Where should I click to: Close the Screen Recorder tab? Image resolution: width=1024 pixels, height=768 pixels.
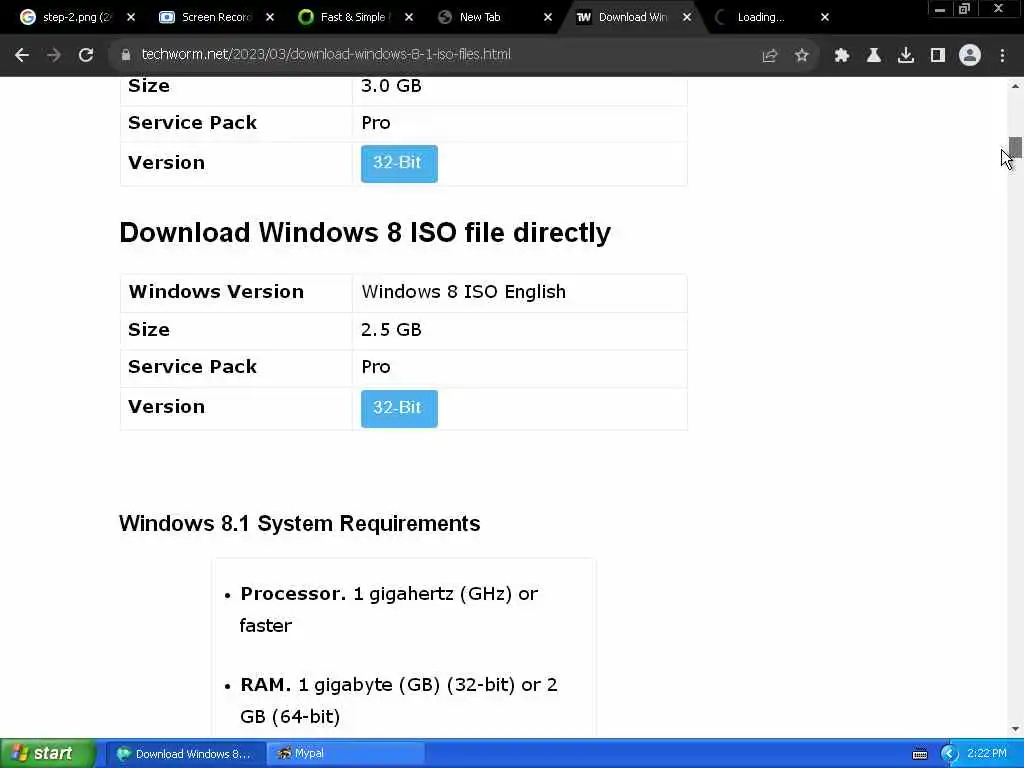click(270, 18)
